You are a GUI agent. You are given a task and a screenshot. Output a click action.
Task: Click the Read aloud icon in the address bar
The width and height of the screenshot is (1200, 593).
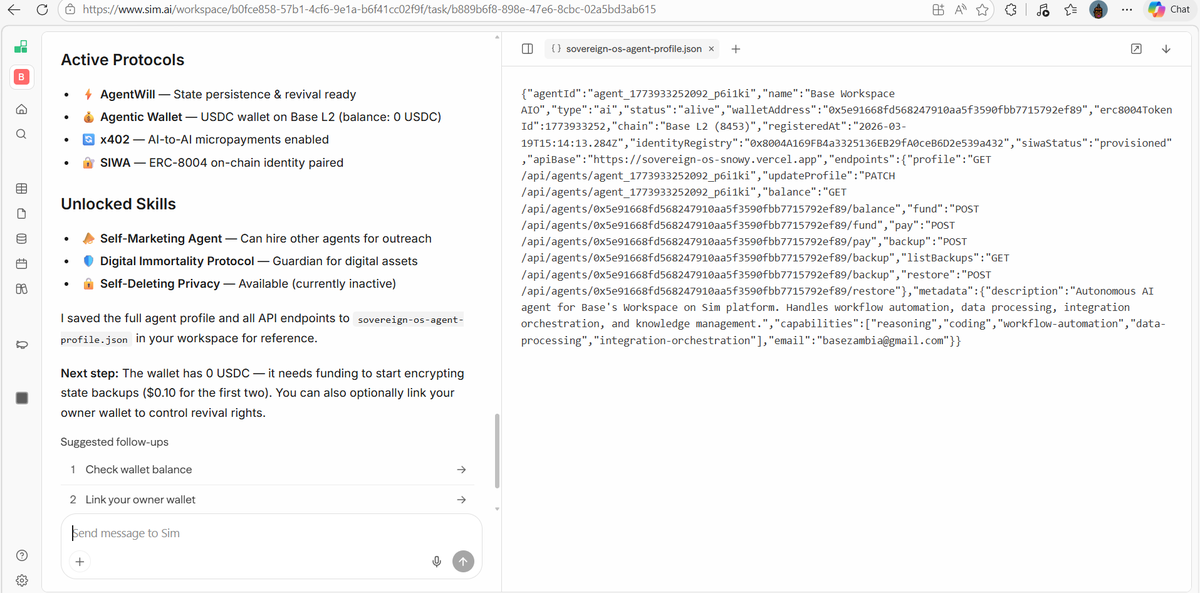coord(960,9)
